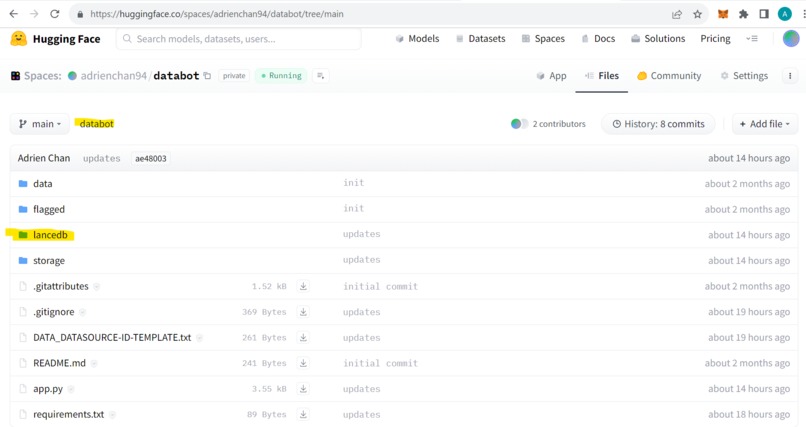Viewport: 806px width, 427px height.
Task: Bookmark this page with the star icon
Action: pos(697,14)
